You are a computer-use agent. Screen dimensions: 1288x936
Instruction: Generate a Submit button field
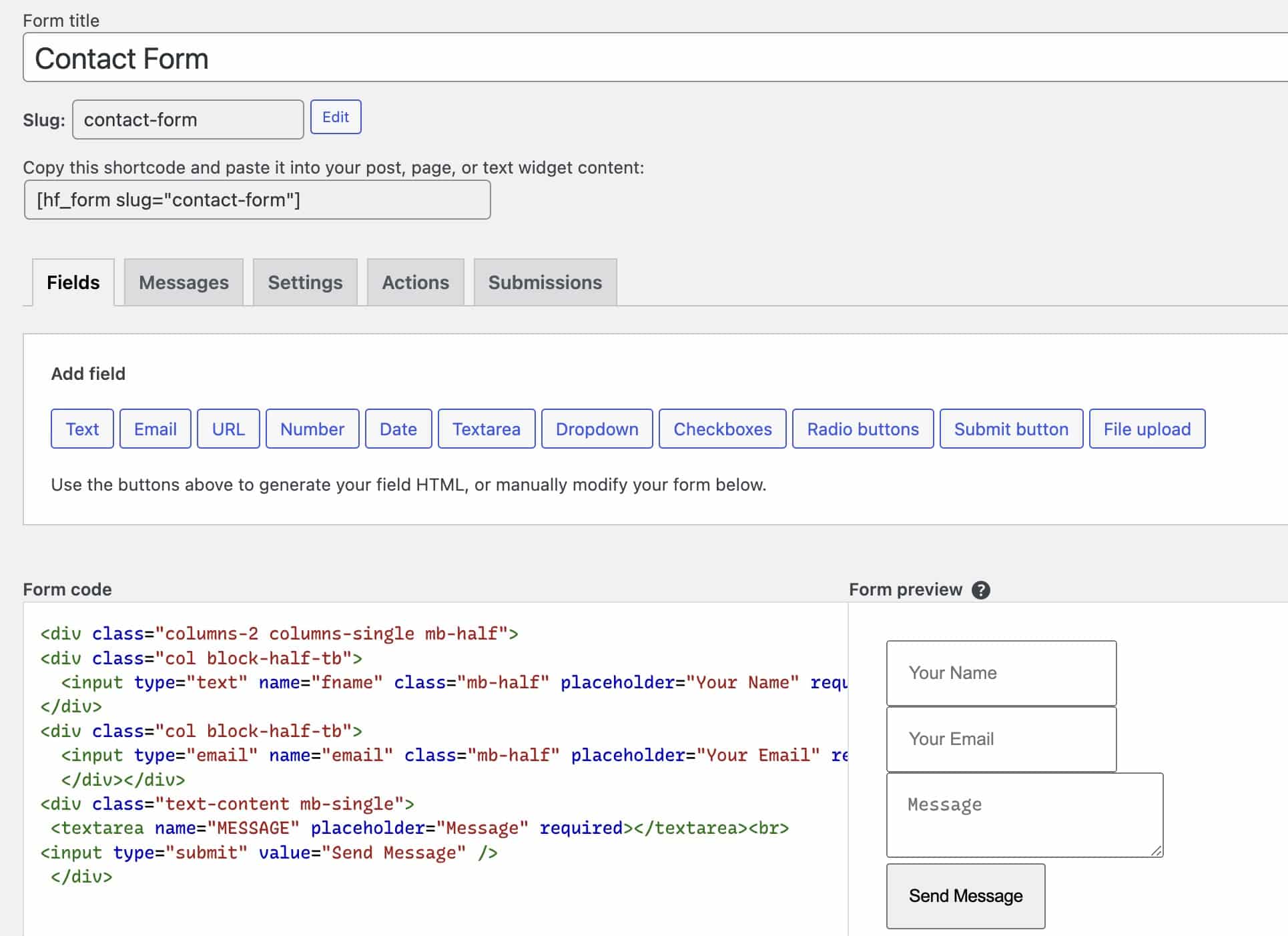point(1010,429)
